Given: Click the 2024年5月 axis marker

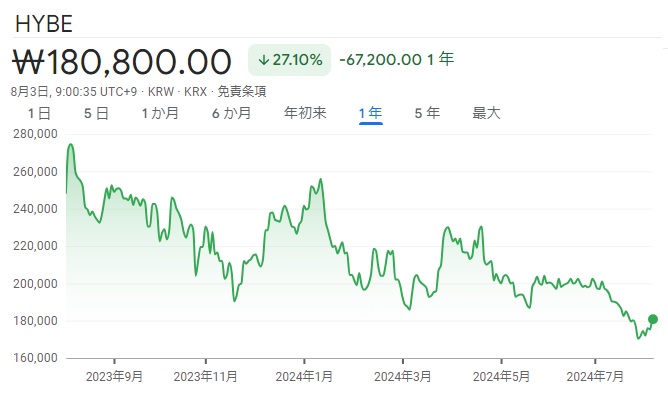Looking at the screenshot, I should [501, 376].
